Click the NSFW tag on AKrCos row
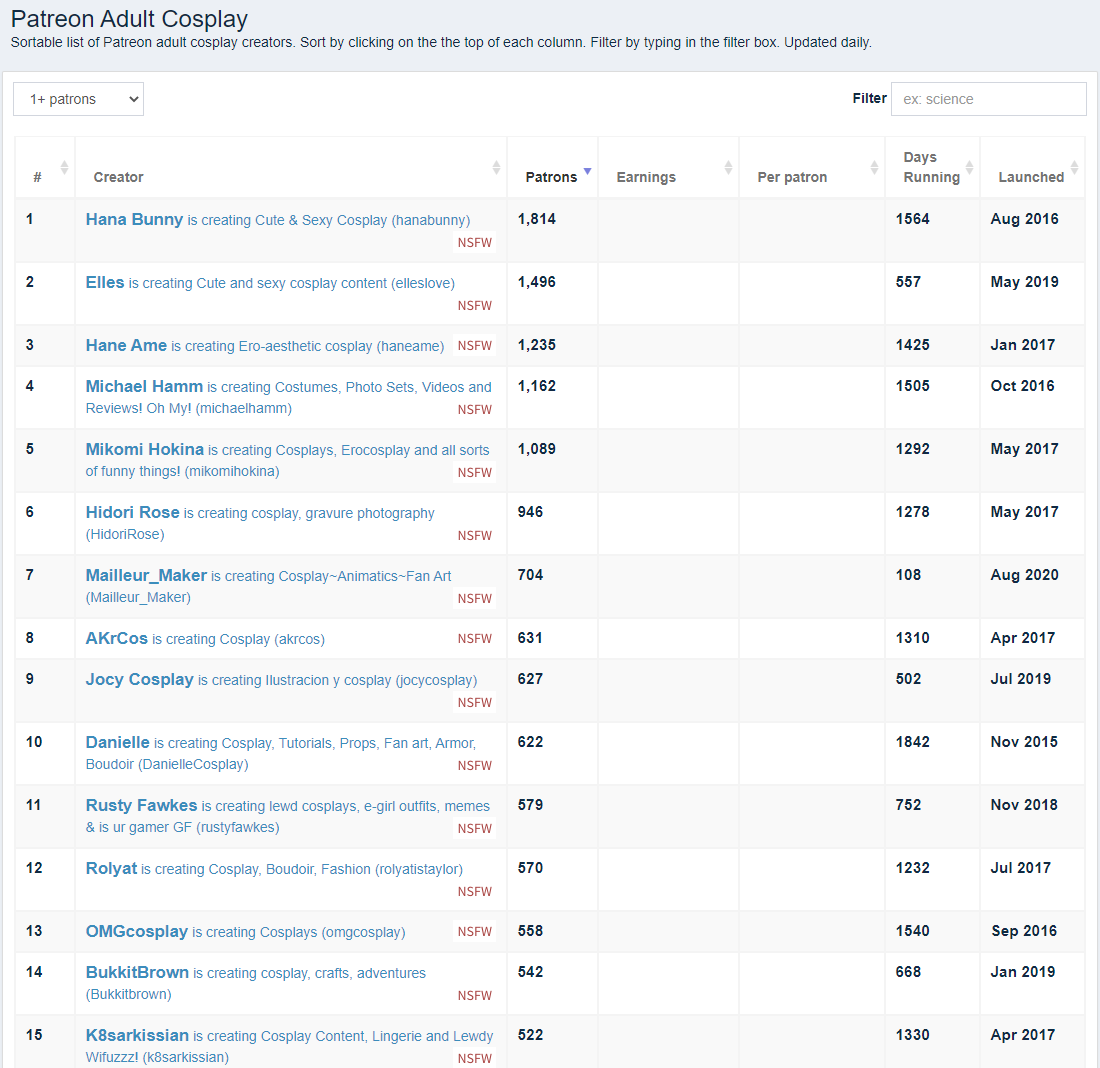This screenshot has width=1100, height=1068. (x=474, y=639)
